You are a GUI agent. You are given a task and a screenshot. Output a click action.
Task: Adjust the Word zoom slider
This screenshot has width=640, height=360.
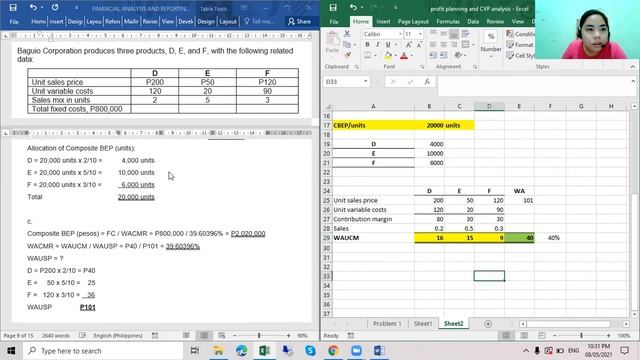coord(259,336)
